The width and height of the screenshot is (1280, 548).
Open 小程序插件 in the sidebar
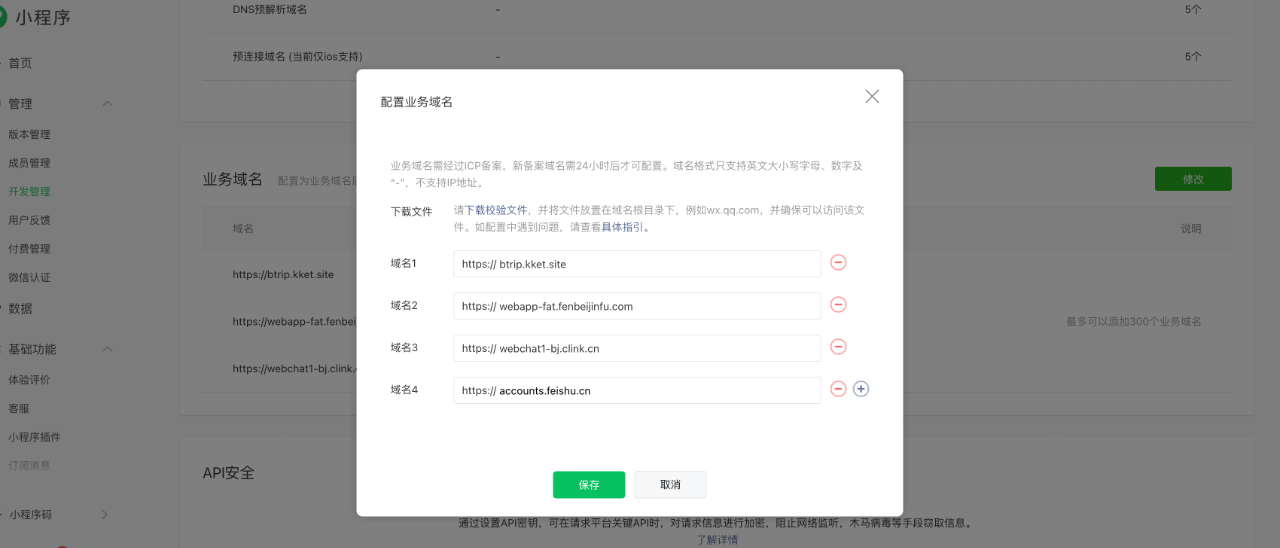pos(34,437)
